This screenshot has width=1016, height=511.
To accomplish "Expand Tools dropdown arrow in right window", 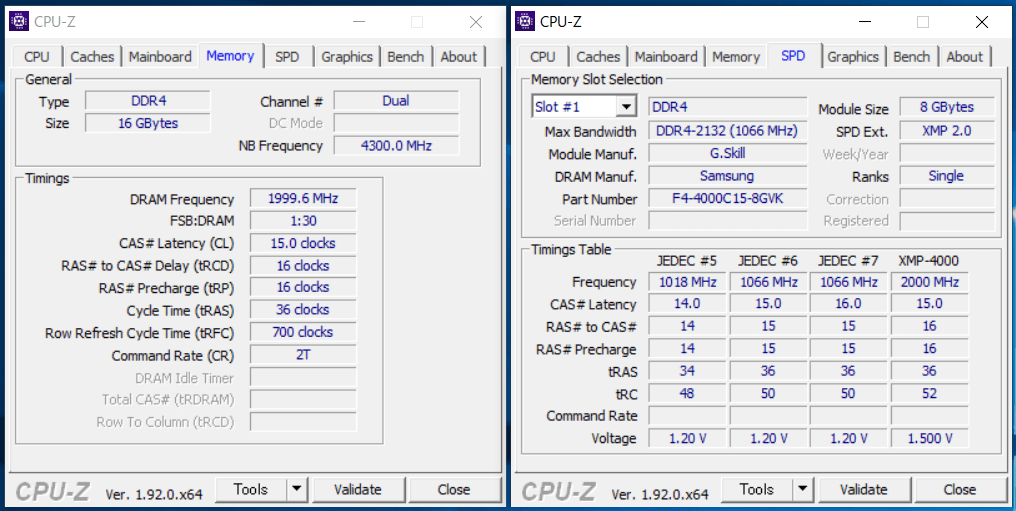I will [x=803, y=490].
